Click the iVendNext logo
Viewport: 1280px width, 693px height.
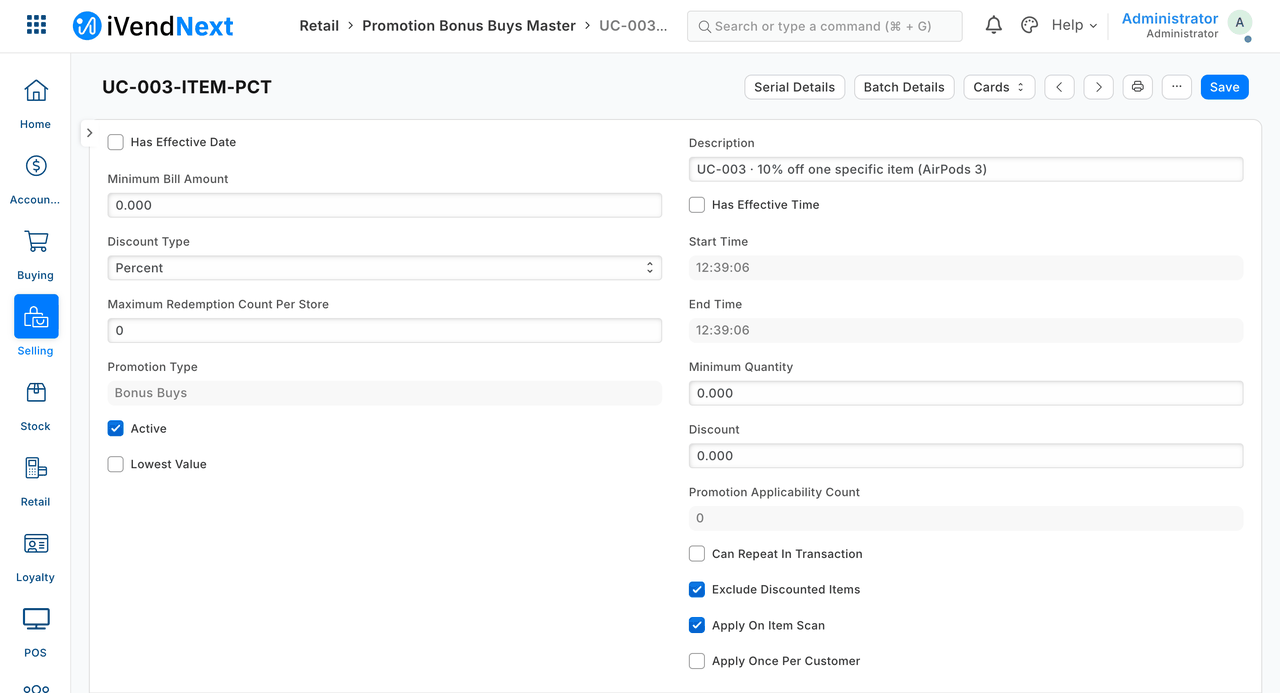[x=153, y=26]
